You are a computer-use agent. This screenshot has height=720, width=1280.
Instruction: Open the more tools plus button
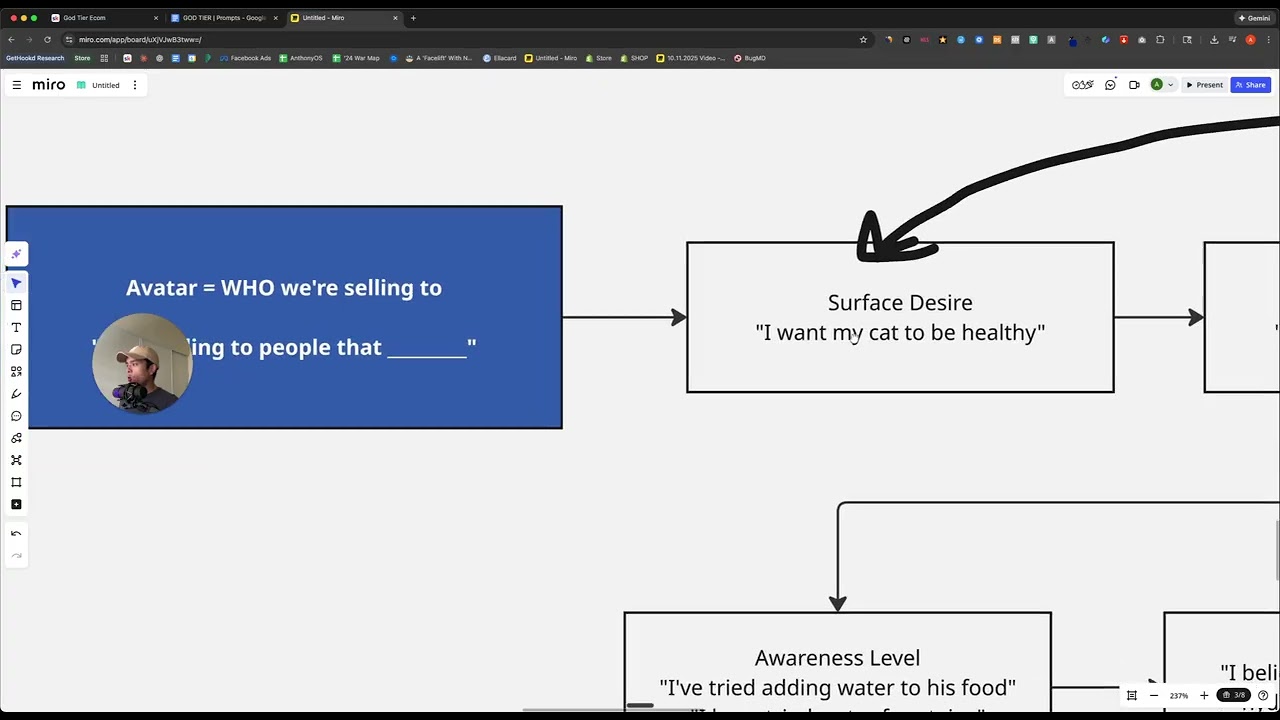16,504
